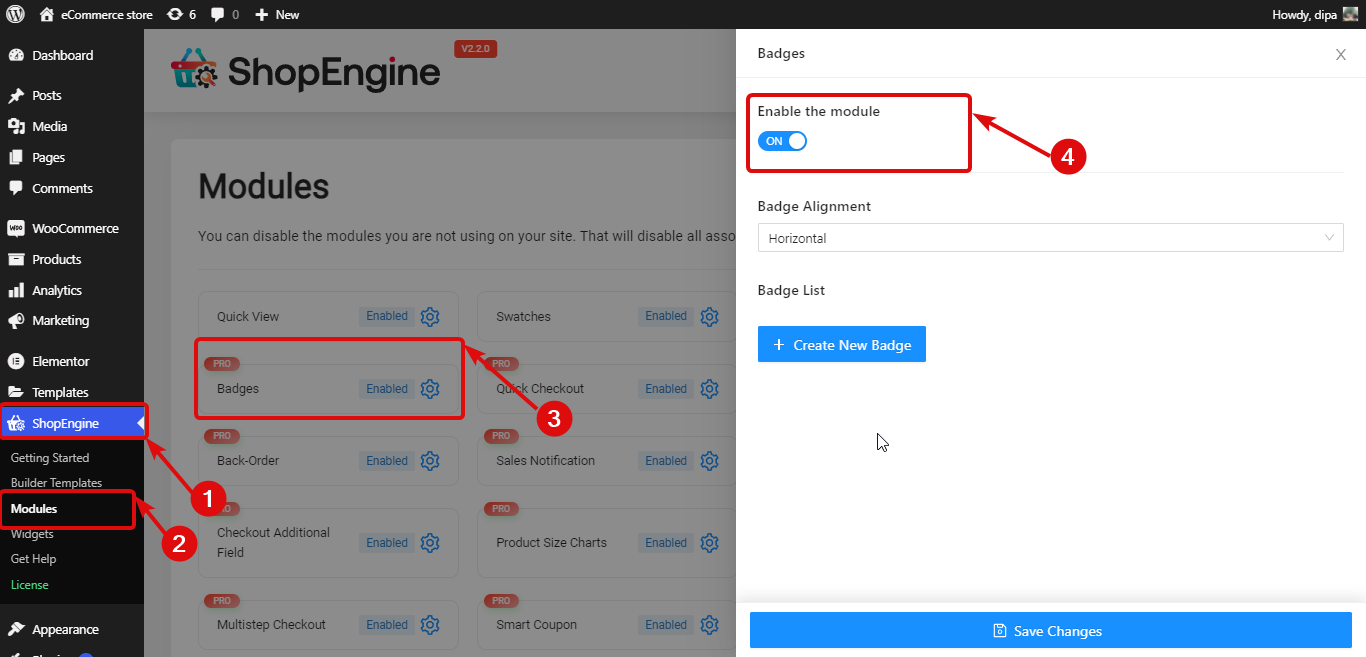Click the WordPress logo in admin bar
This screenshot has height=657, width=1366.
click(15, 14)
